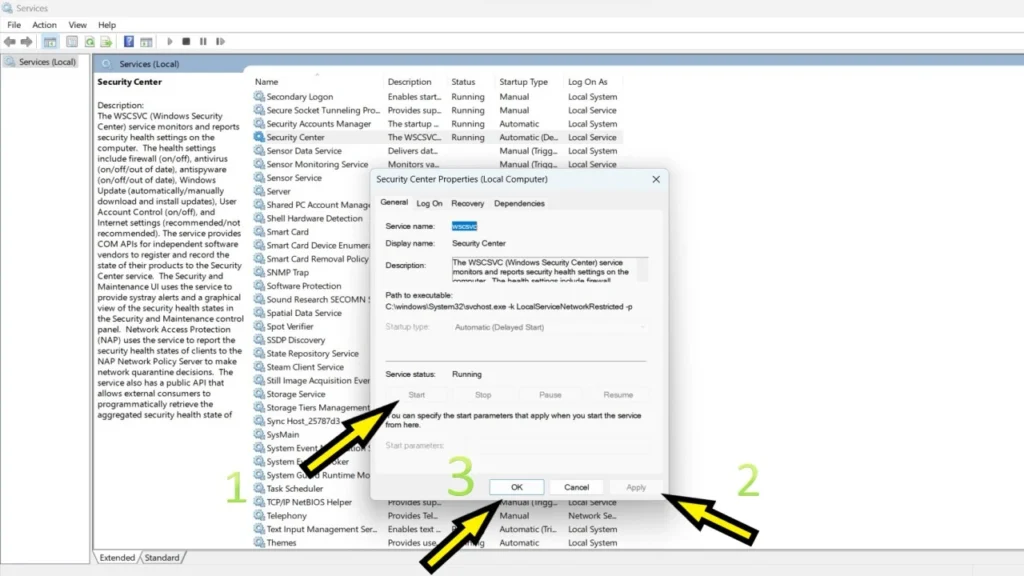
Task: Click the Pause Service toolbar icon
Action: (x=203, y=42)
